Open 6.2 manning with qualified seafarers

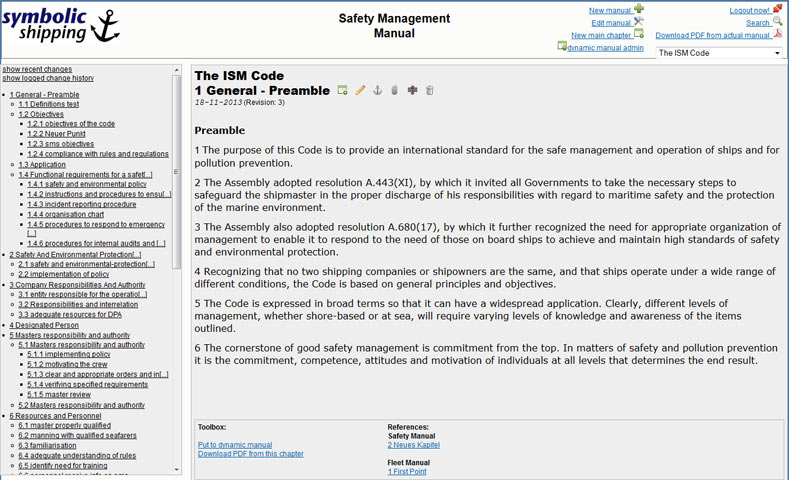[x=77, y=435]
